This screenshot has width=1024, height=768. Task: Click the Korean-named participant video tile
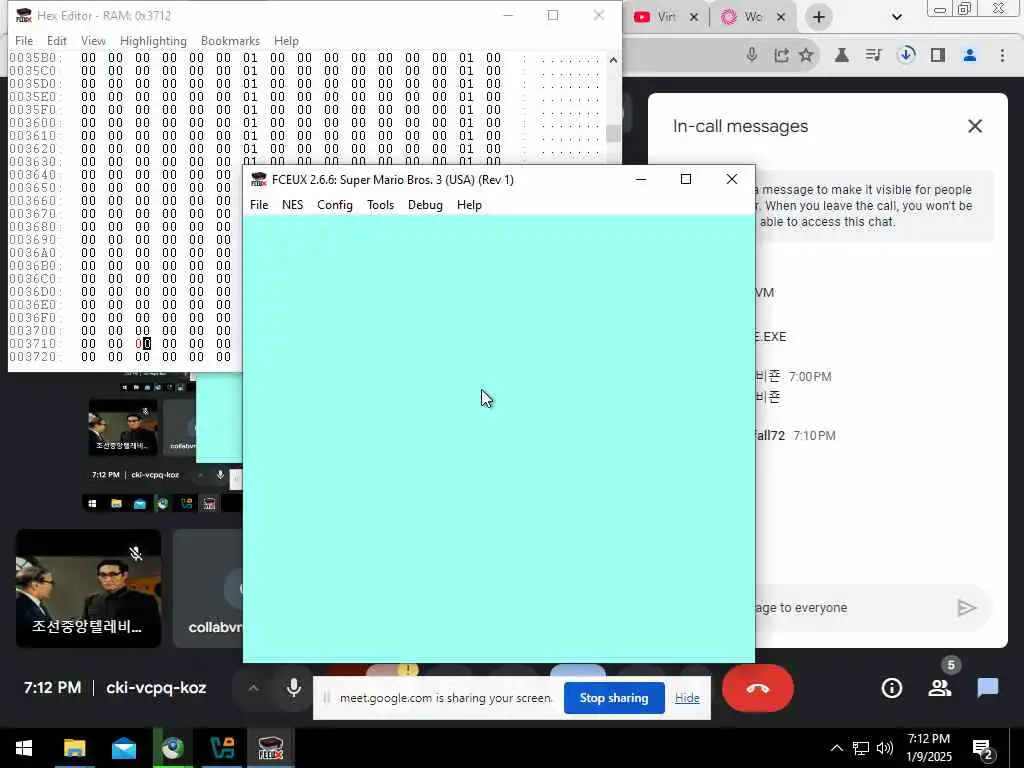click(x=88, y=589)
